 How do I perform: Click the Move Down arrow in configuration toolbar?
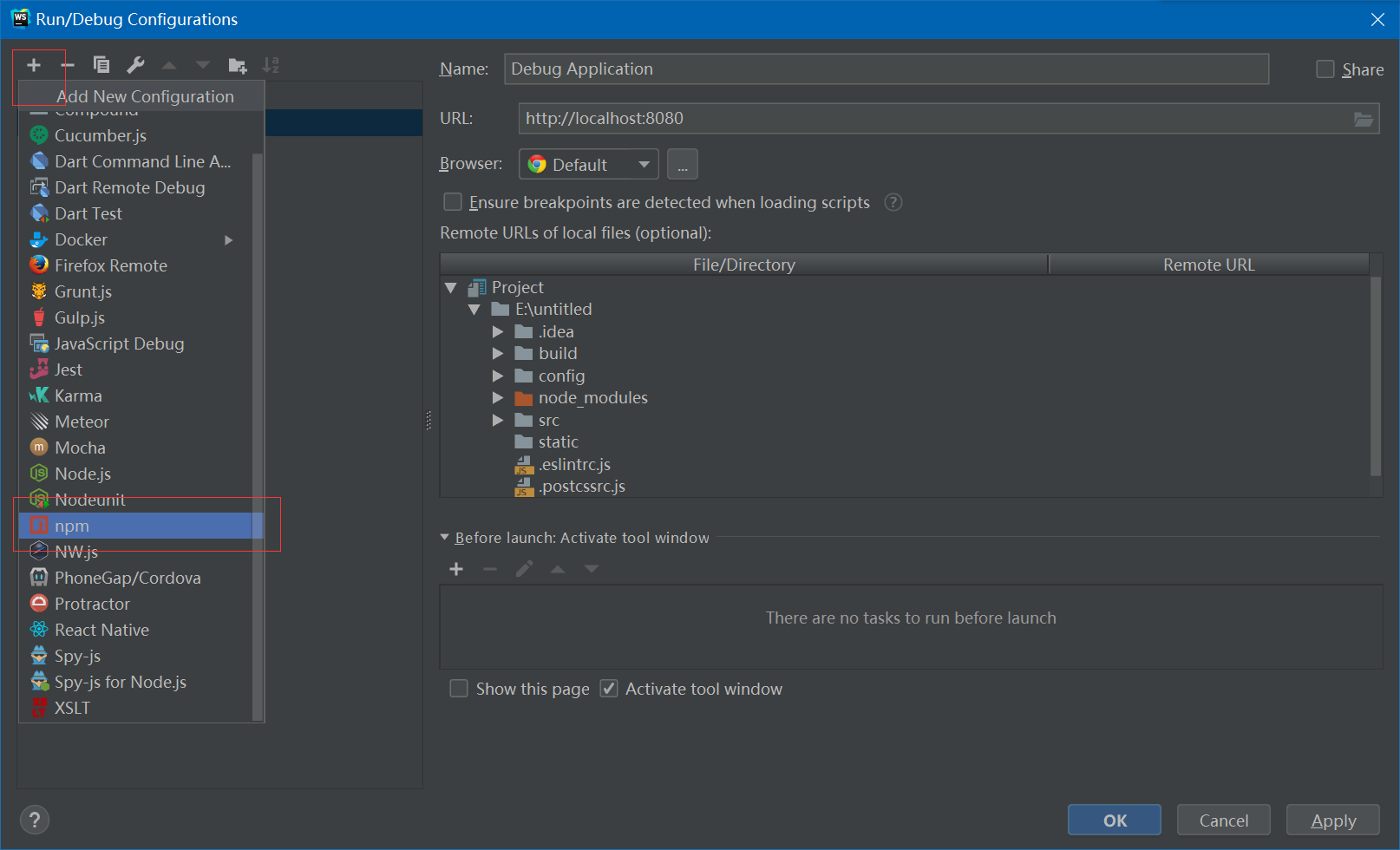click(203, 65)
